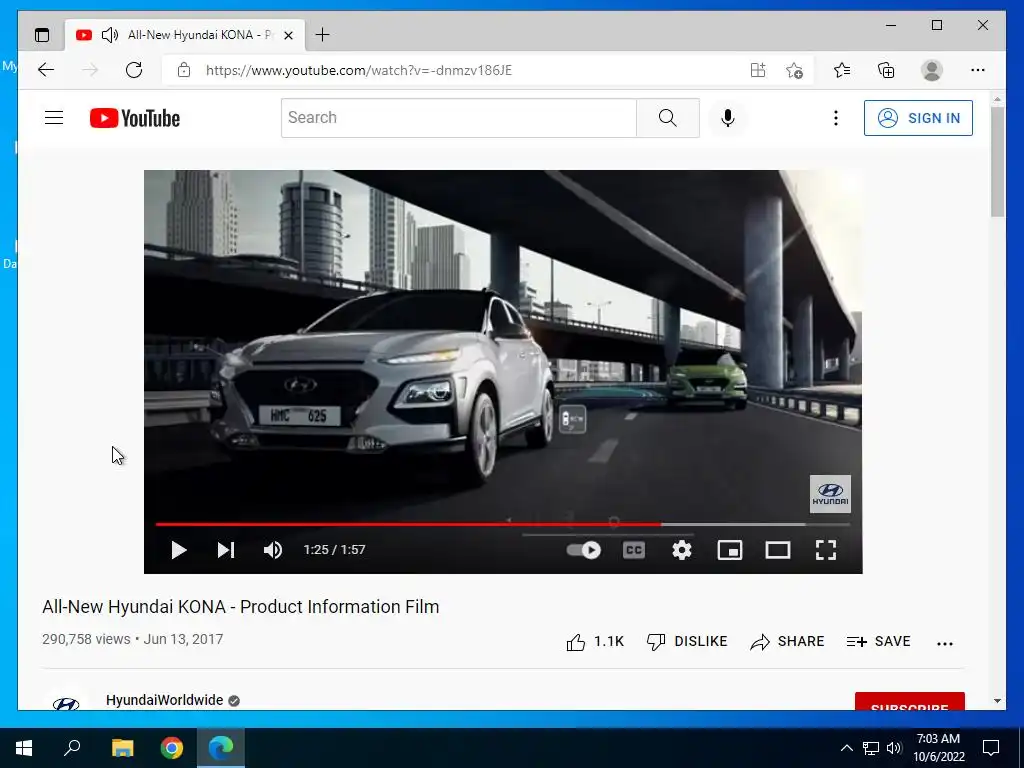Screen dimensions: 1024x768
Task: Open a new browser tab
Action: click(322, 35)
